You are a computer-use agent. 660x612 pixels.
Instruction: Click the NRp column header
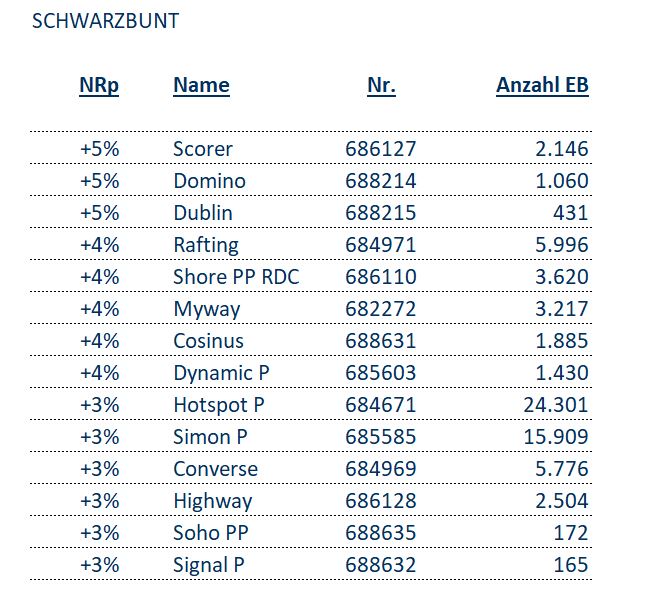pyautogui.click(x=99, y=86)
